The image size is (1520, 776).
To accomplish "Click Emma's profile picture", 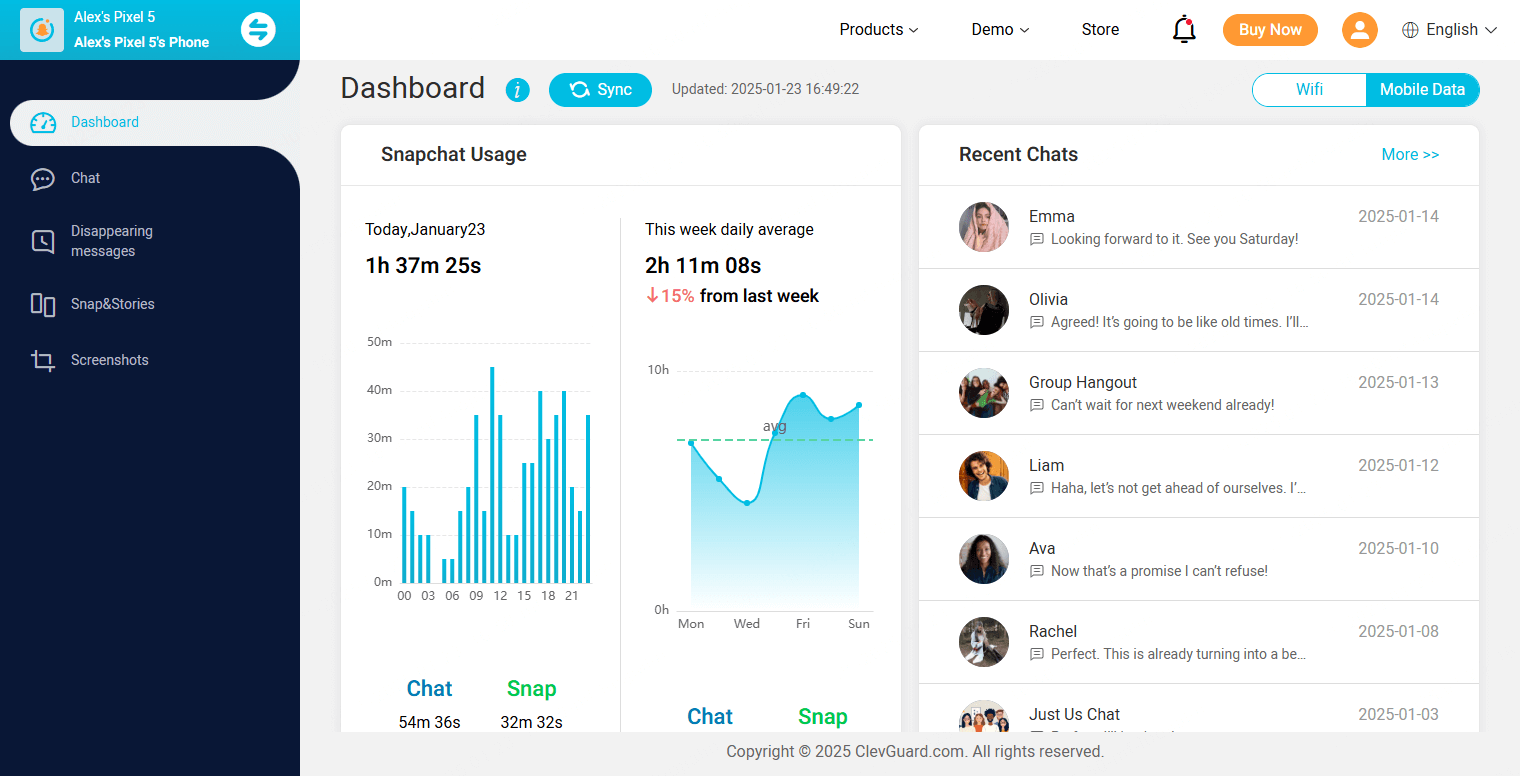I will 984,227.
